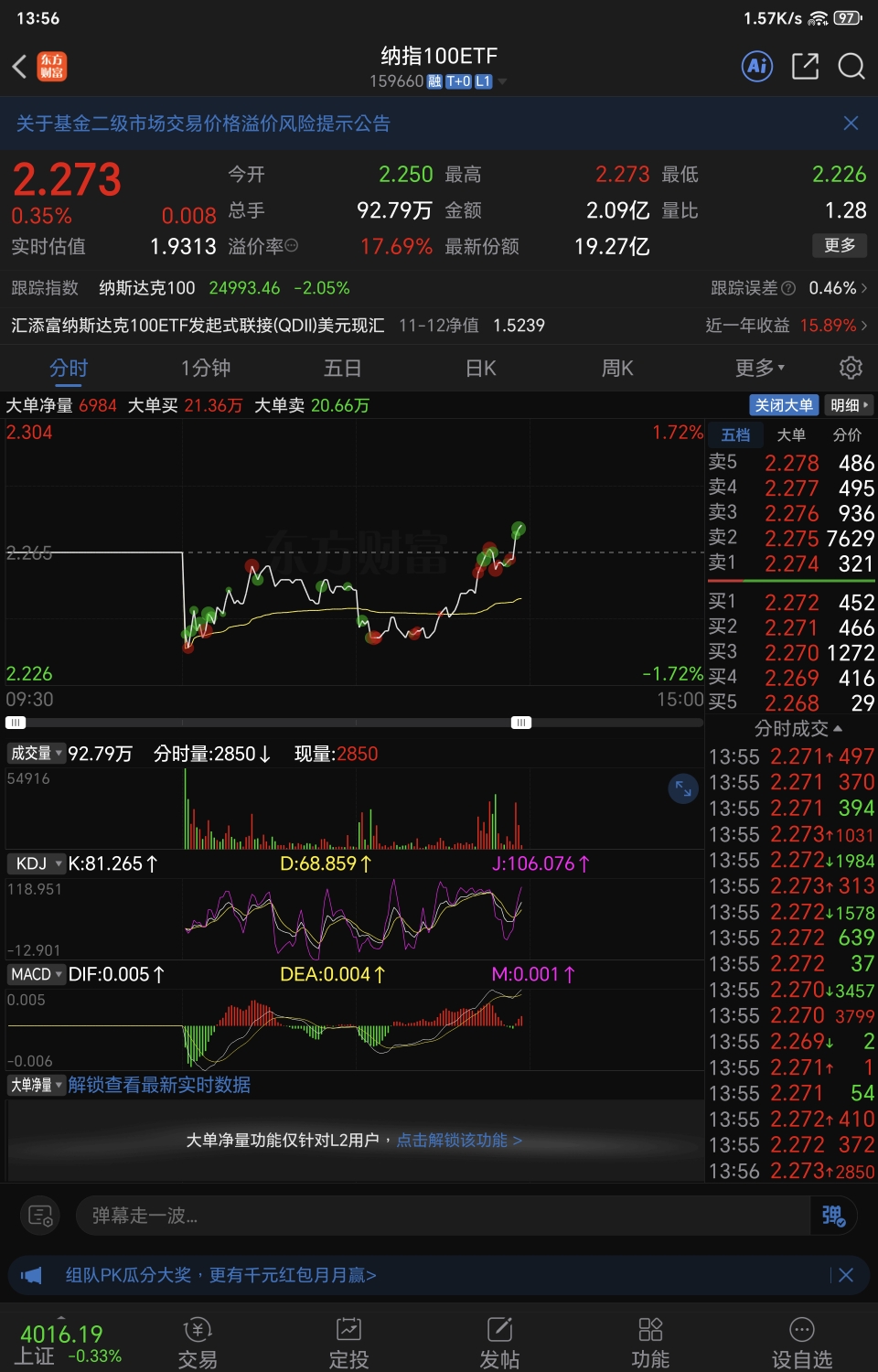878x1372 pixels.
Task: Tap the L1 level badge
Action: [x=484, y=81]
